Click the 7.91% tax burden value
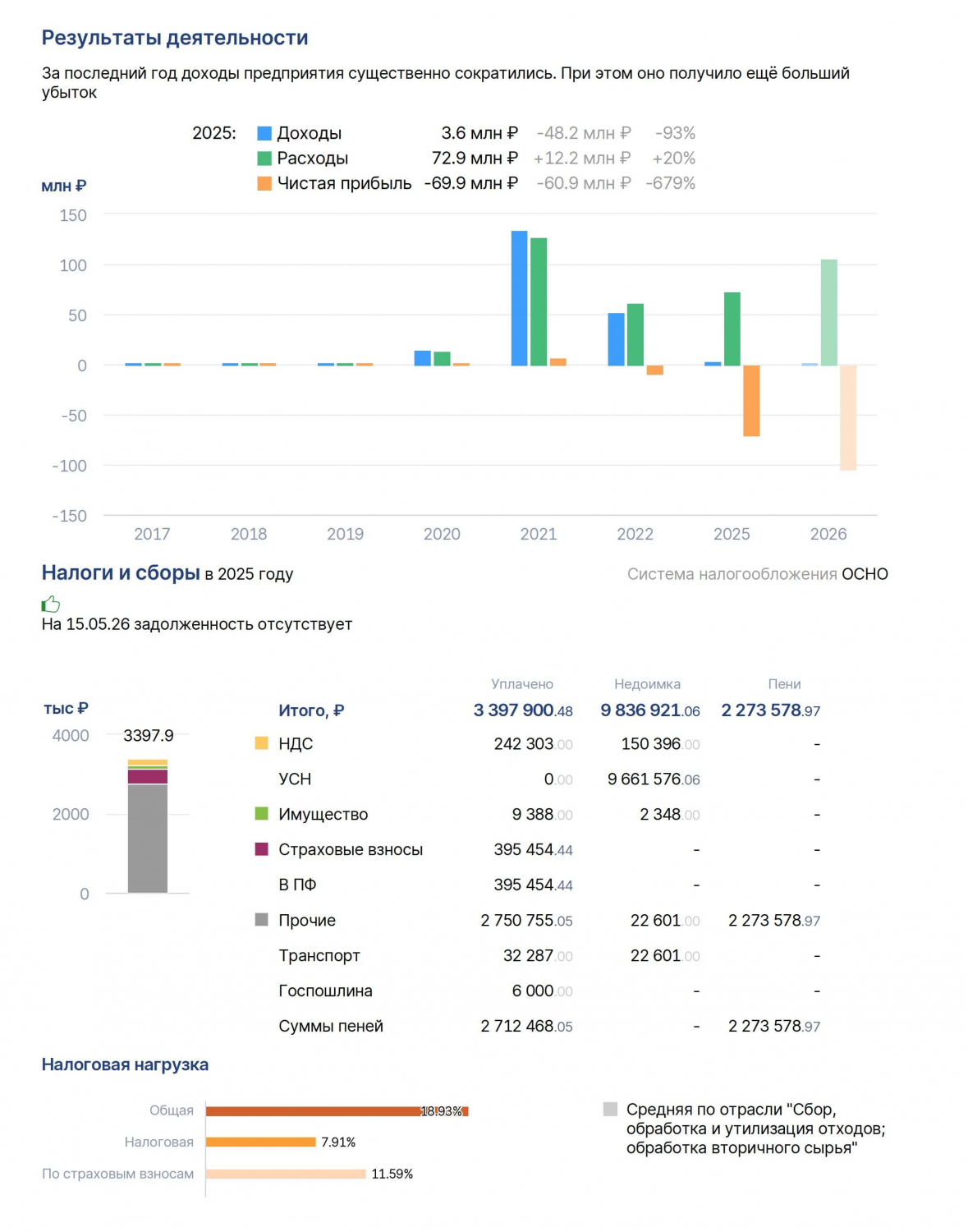 coord(338,1142)
